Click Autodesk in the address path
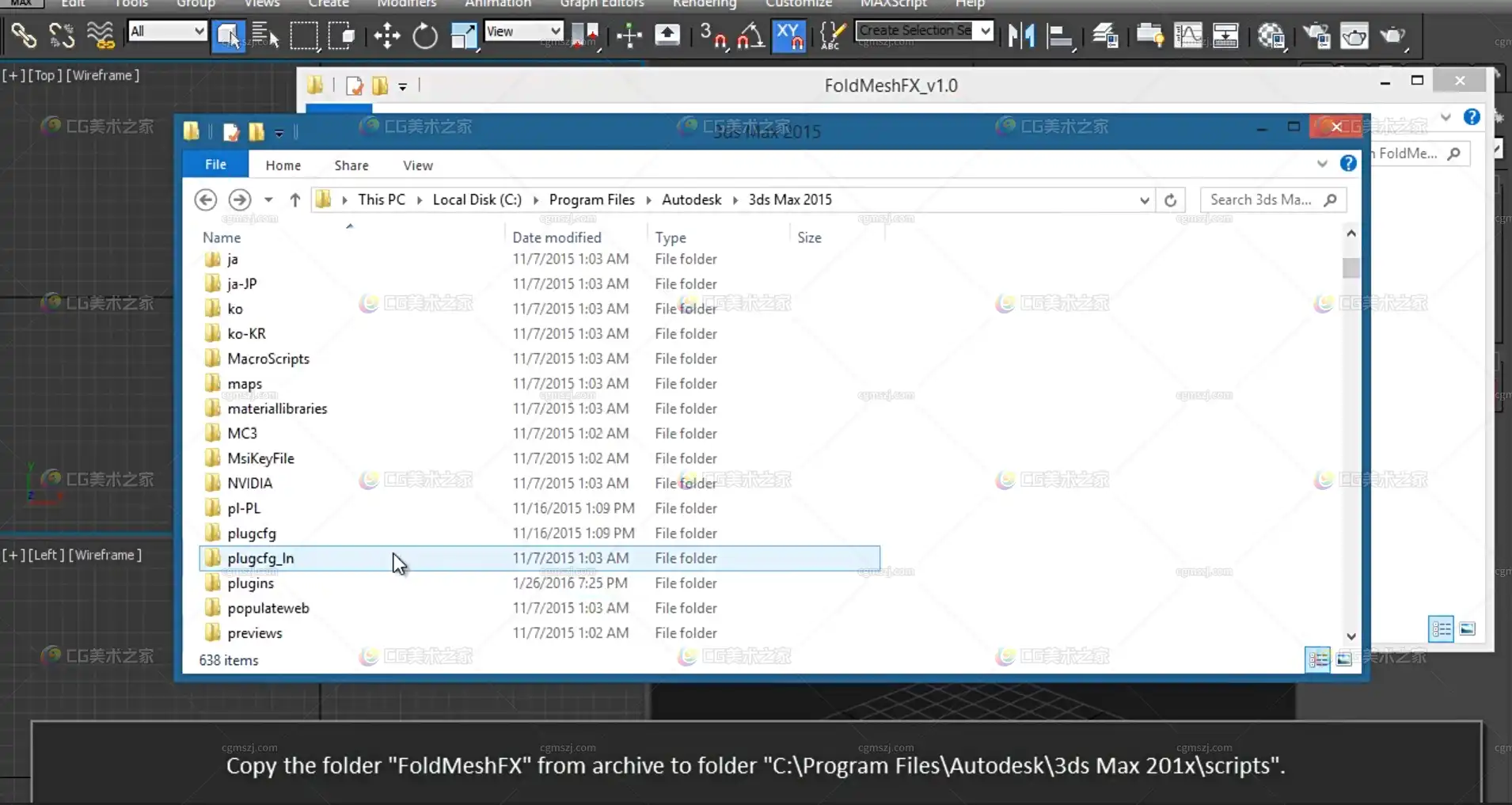 point(691,199)
